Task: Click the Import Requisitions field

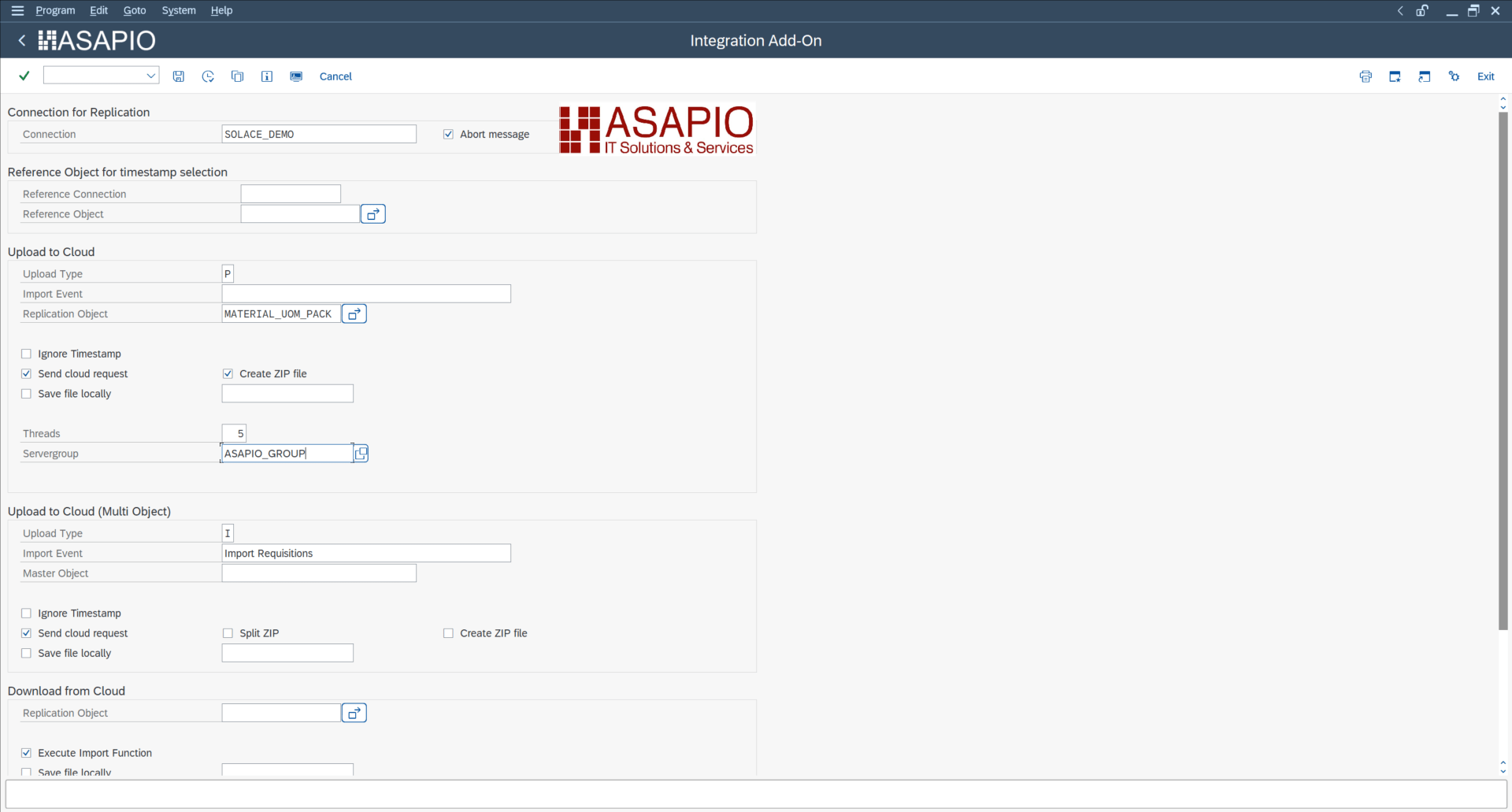Action: (x=366, y=554)
